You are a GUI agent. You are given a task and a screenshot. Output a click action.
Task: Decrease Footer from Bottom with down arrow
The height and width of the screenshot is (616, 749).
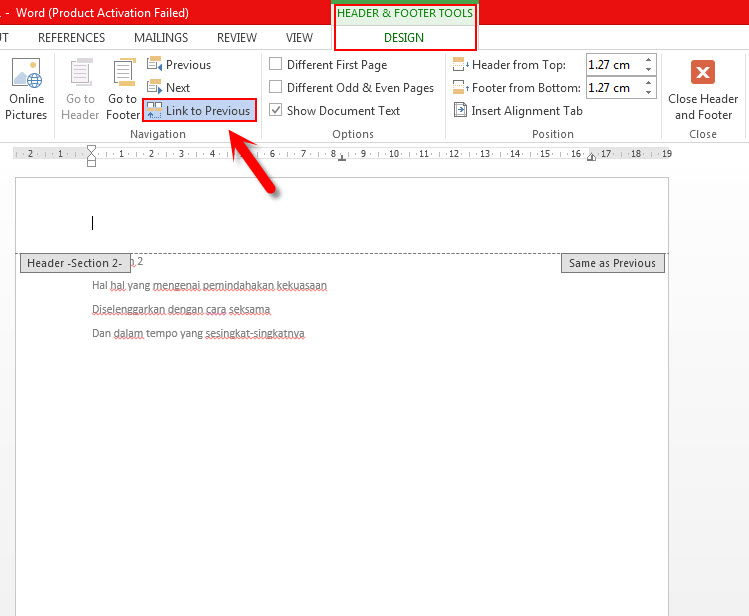pos(648,92)
